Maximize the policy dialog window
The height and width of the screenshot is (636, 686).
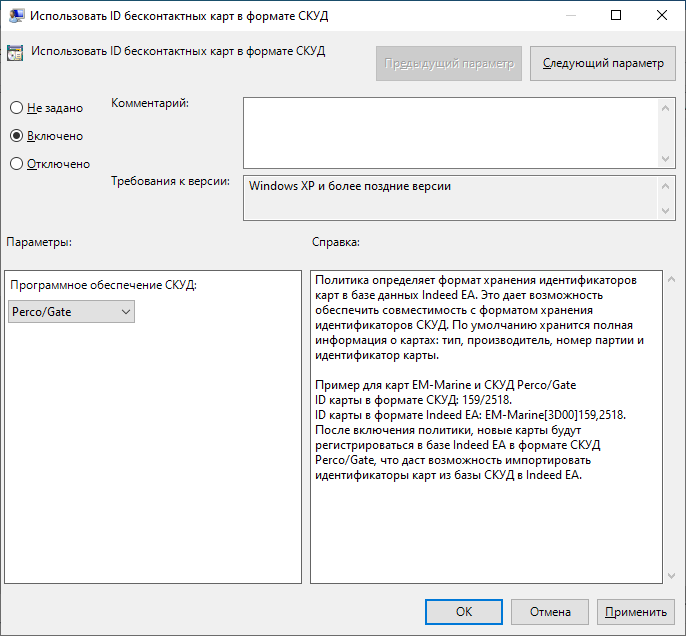point(616,16)
